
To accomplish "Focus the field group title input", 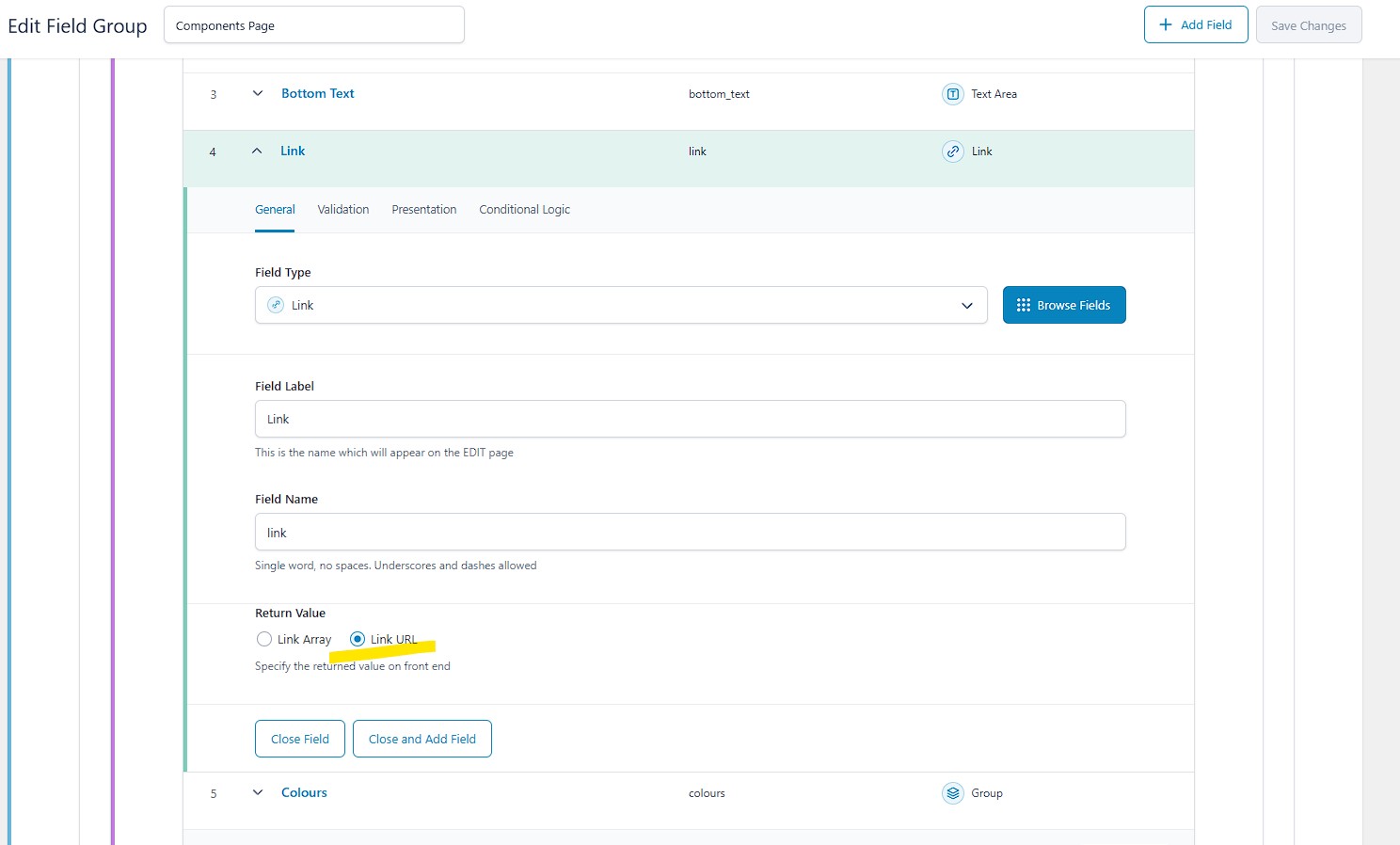I will 313,25.
